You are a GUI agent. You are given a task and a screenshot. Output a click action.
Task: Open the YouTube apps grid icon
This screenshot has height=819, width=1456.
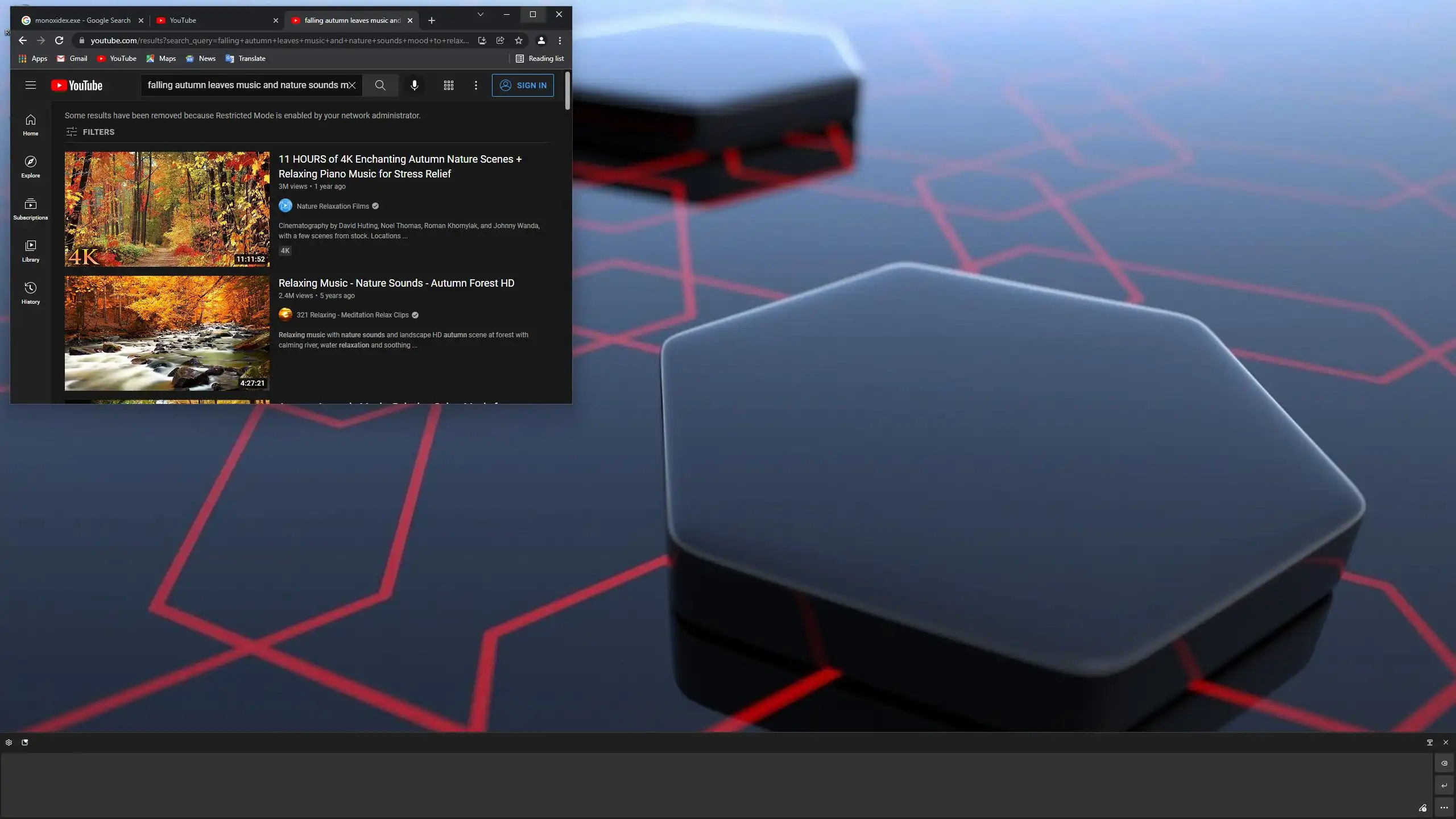pos(449,85)
